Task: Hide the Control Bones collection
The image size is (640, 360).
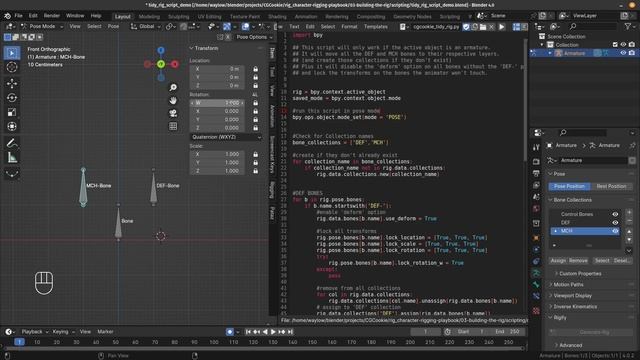Action: (615, 214)
